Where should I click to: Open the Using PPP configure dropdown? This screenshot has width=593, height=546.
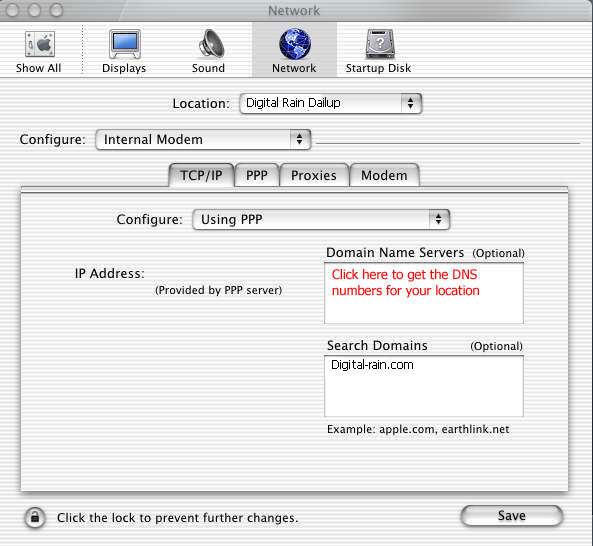tap(321, 219)
